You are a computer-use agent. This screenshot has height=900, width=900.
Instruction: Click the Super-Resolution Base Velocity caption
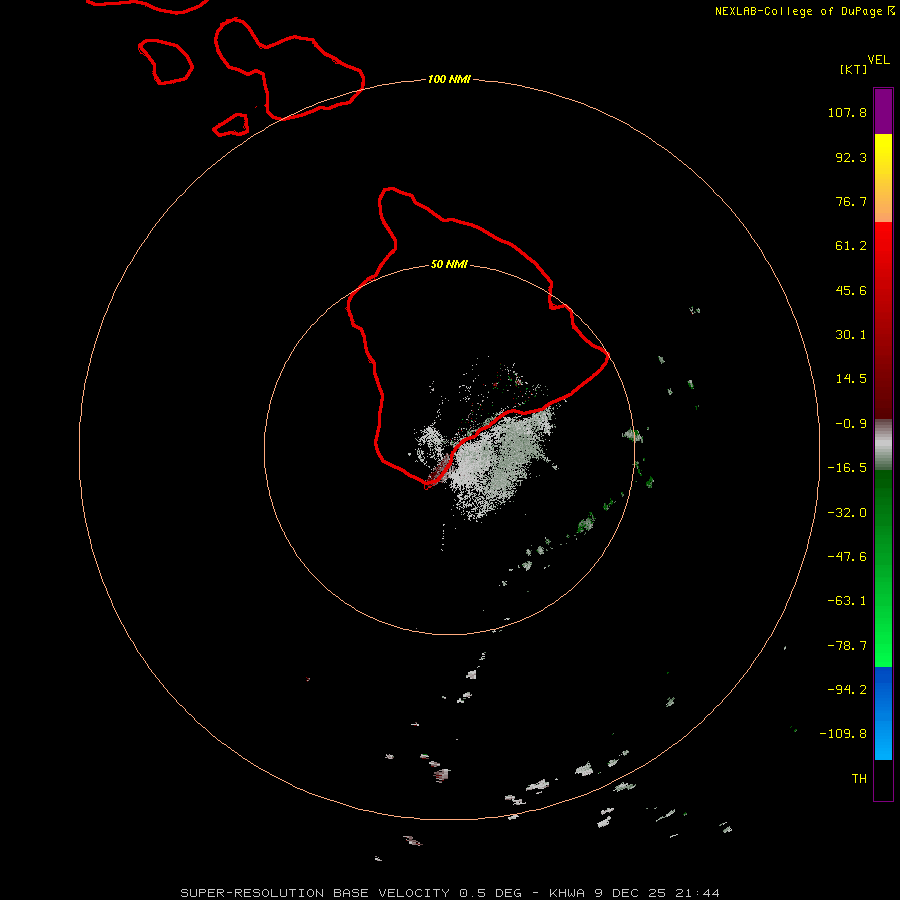[449, 893]
